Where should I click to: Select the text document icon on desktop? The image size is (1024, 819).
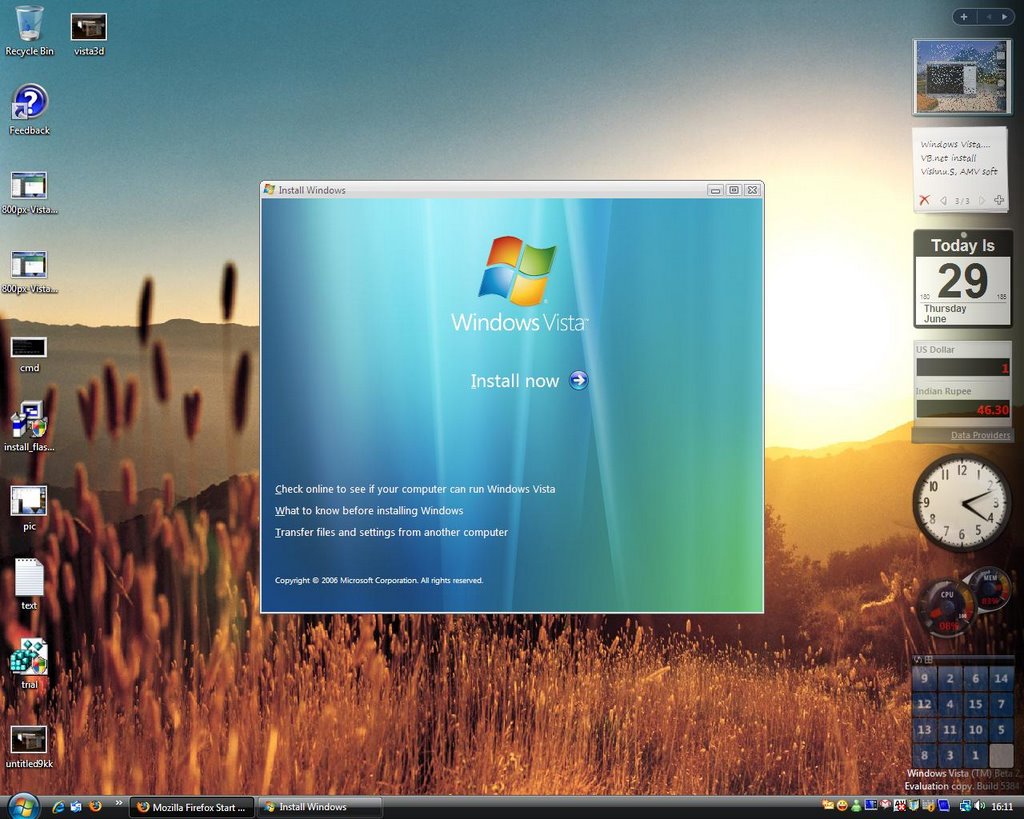pyautogui.click(x=29, y=585)
